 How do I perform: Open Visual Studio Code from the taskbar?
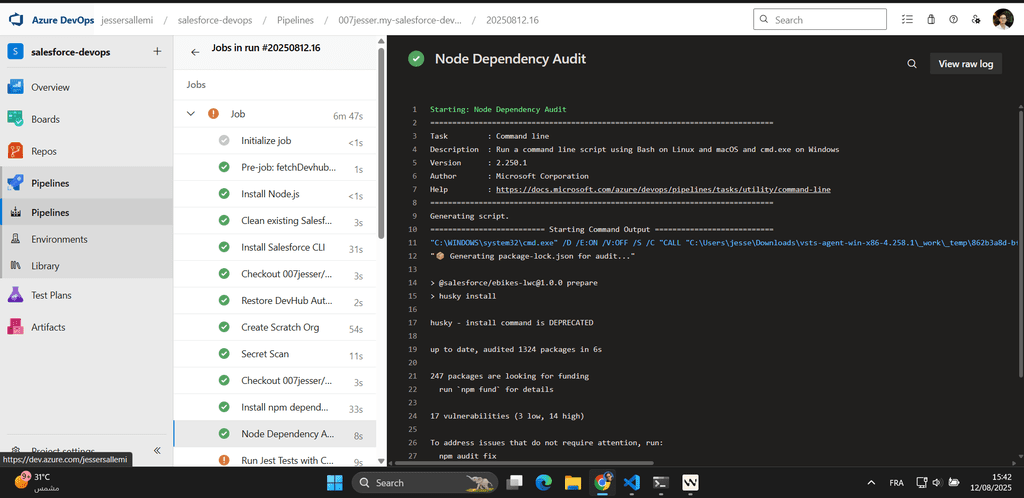pyautogui.click(x=631, y=483)
